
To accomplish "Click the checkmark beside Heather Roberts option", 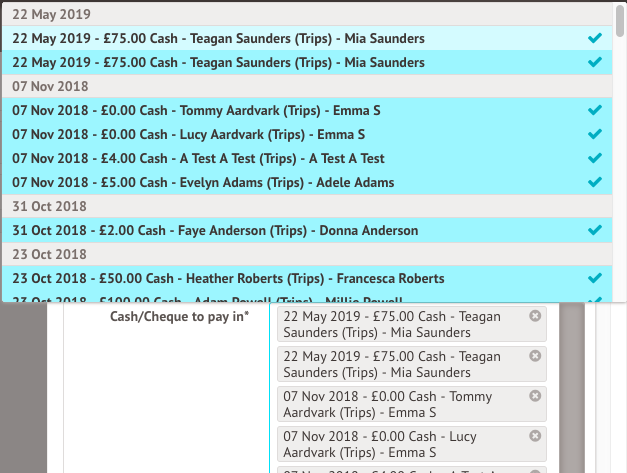I will coord(597,278).
